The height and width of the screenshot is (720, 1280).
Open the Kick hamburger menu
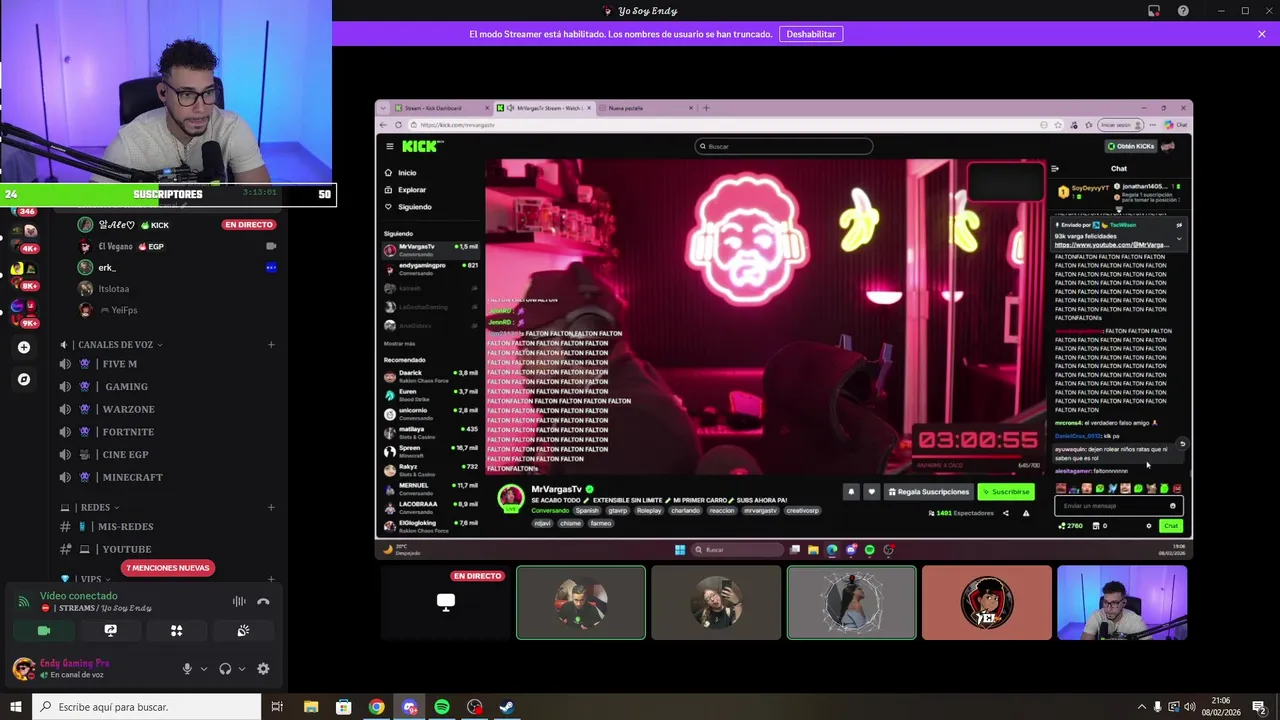390,146
